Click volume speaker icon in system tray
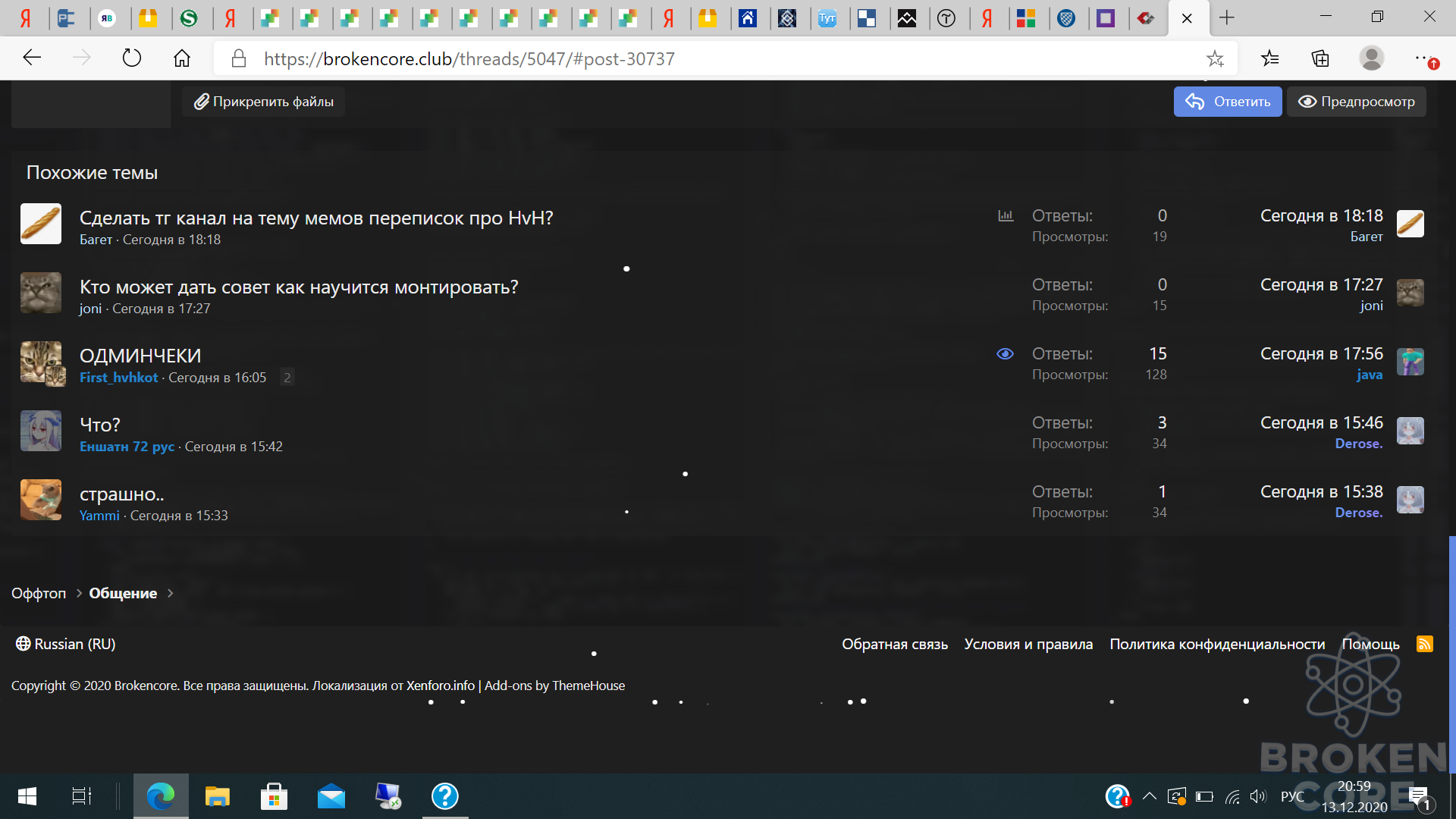1456x819 pixels. click(x=1258, y=796)
